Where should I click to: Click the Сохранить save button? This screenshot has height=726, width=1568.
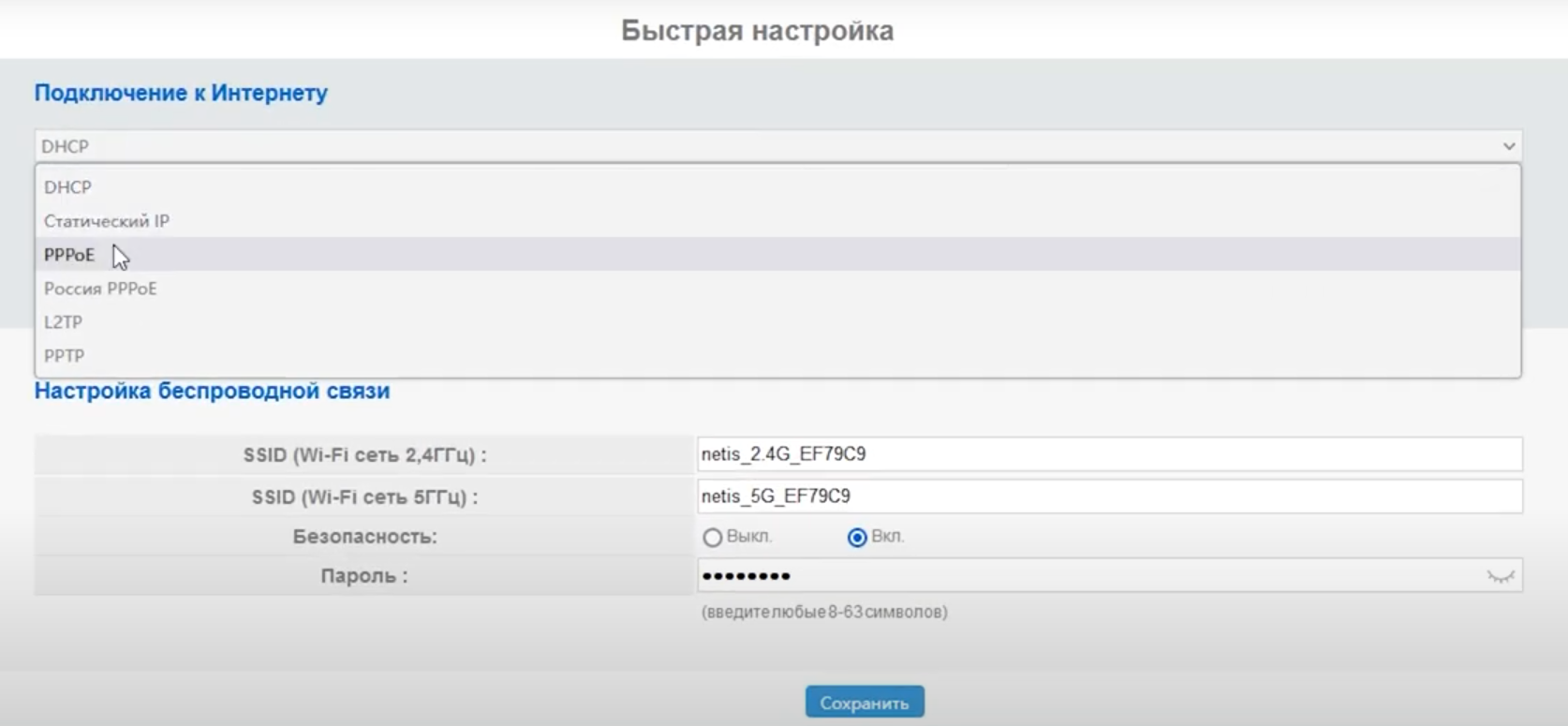click(865, 703)
